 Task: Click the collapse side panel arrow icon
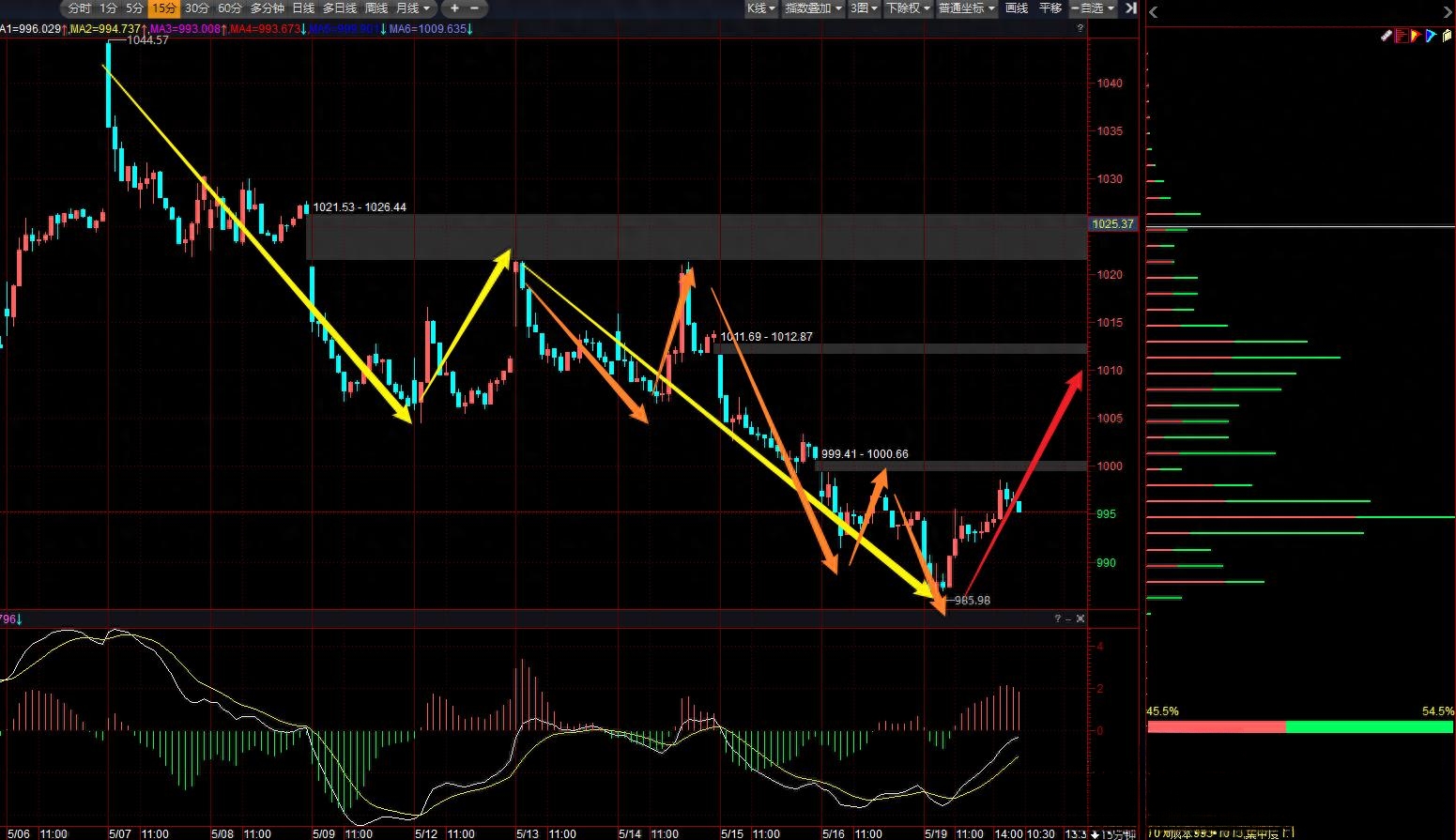(1130, 8)
